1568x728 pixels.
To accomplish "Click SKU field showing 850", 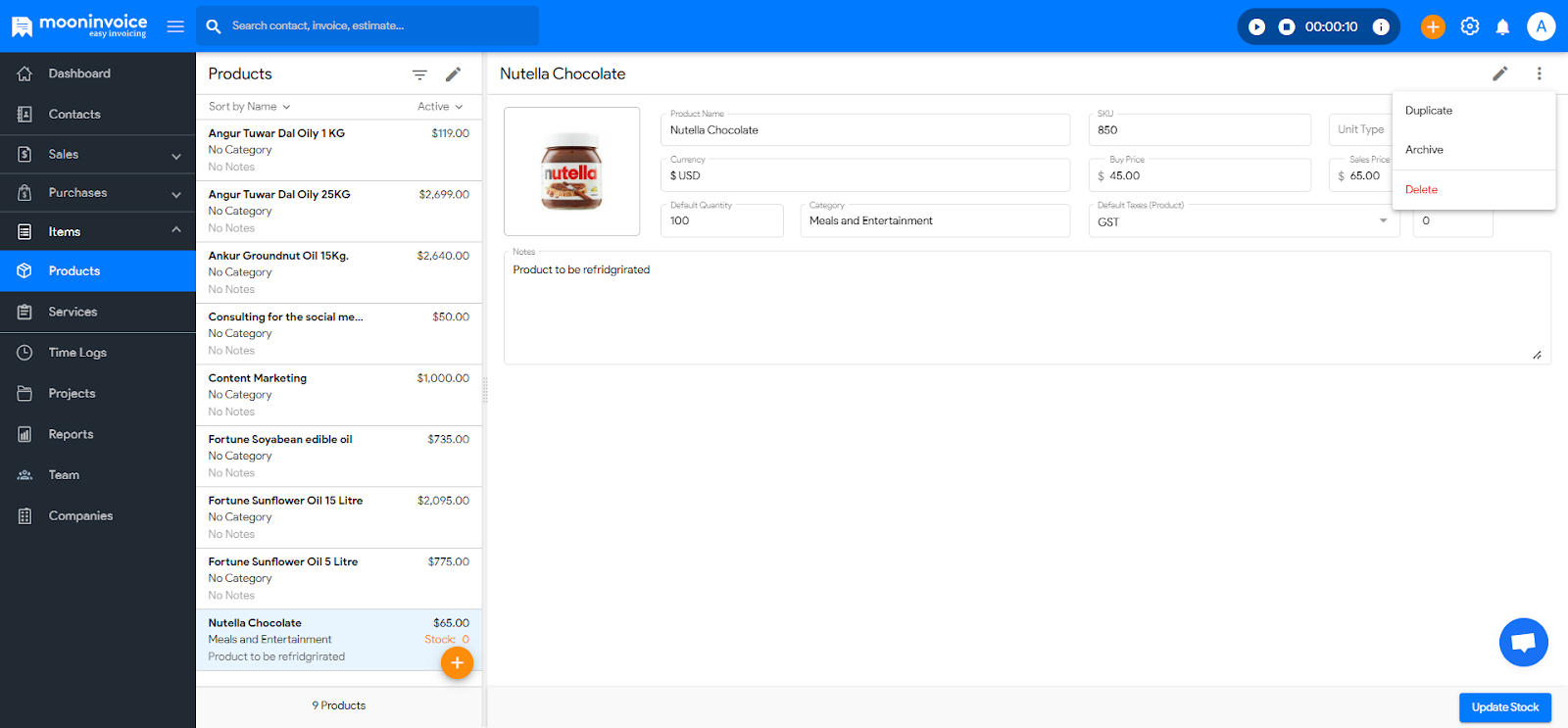I will (x=1200, y=129).
